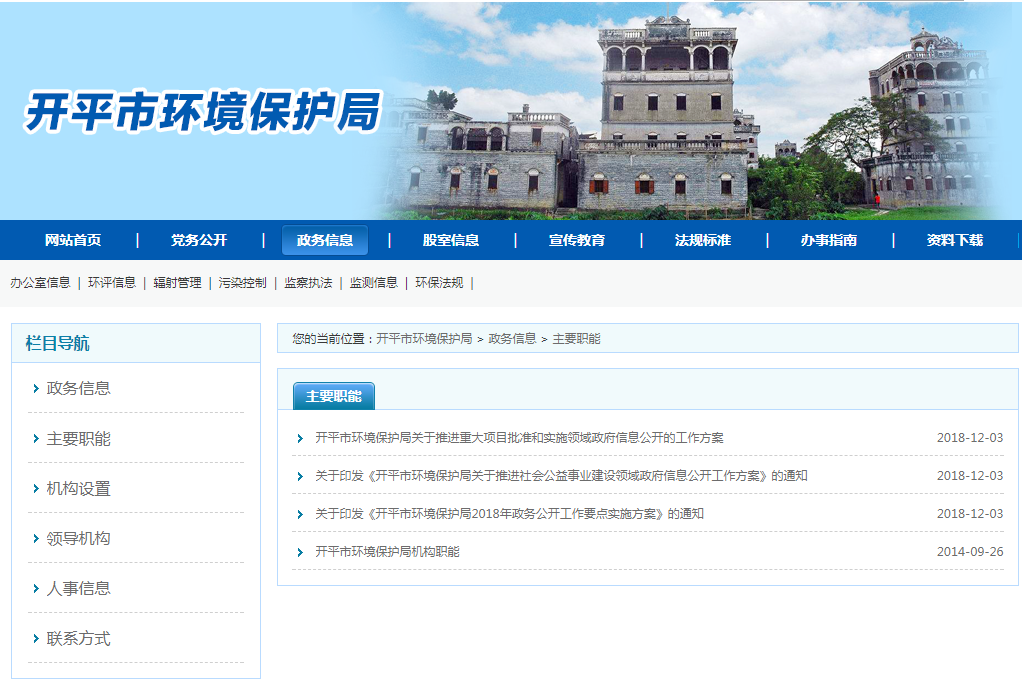Open 机构设置 in the sidebar
Viewport: 1022px width, 695px height.
78,488
